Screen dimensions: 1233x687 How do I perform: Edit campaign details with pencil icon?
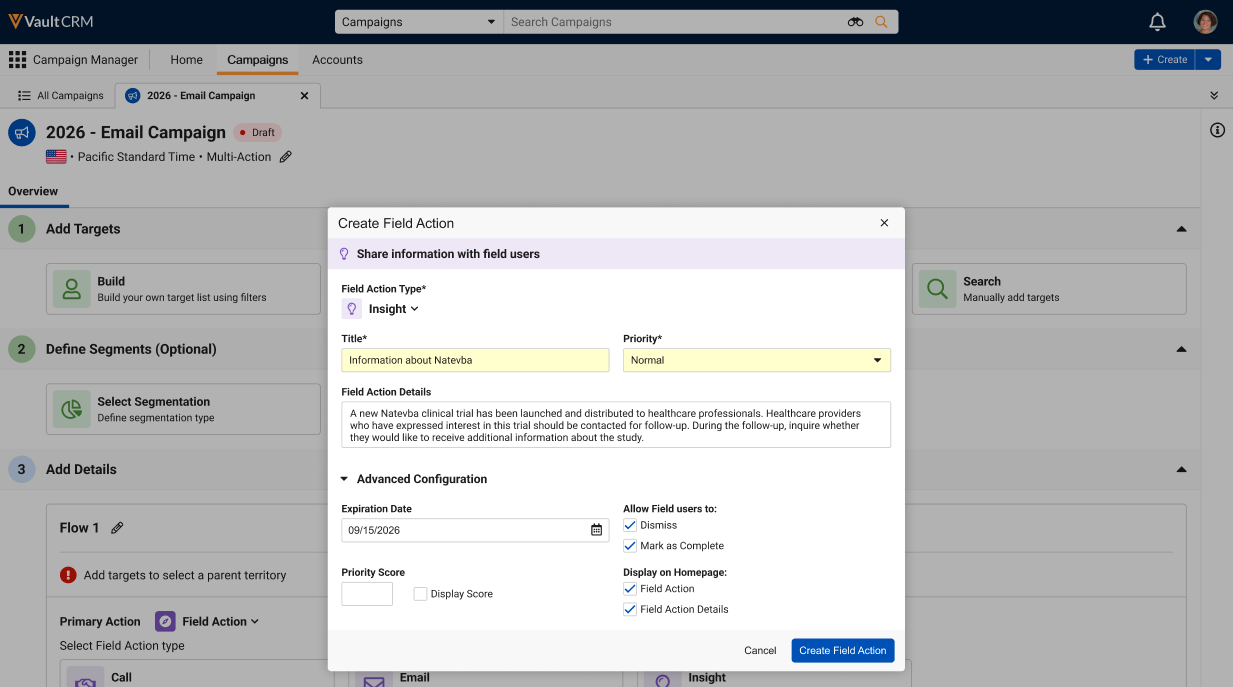(286, 157)
